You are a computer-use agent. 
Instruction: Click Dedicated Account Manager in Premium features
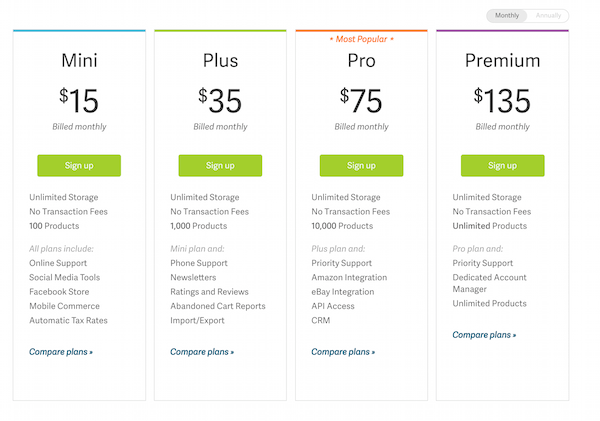489,284
